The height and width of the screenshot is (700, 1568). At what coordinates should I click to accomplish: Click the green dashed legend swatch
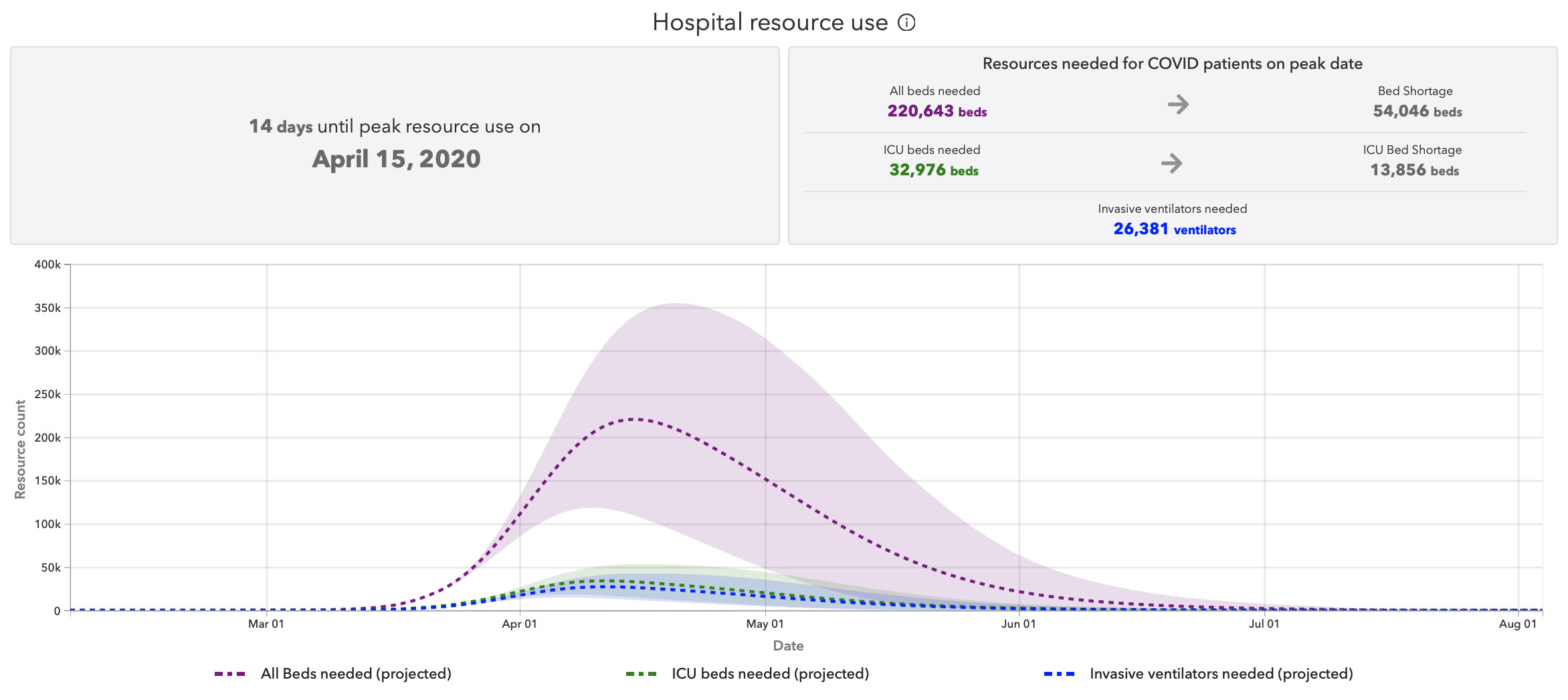[x=641, y=674]
